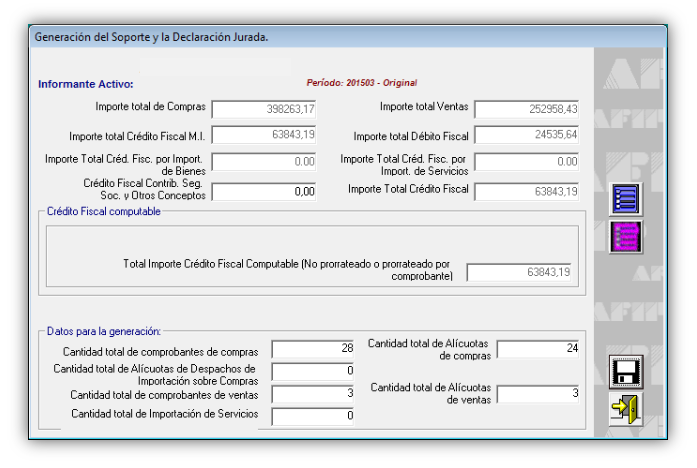Click Cantidad total de Alícuotas de ventas field
Screen dimensions: 697x468
(x=539, y=394)
